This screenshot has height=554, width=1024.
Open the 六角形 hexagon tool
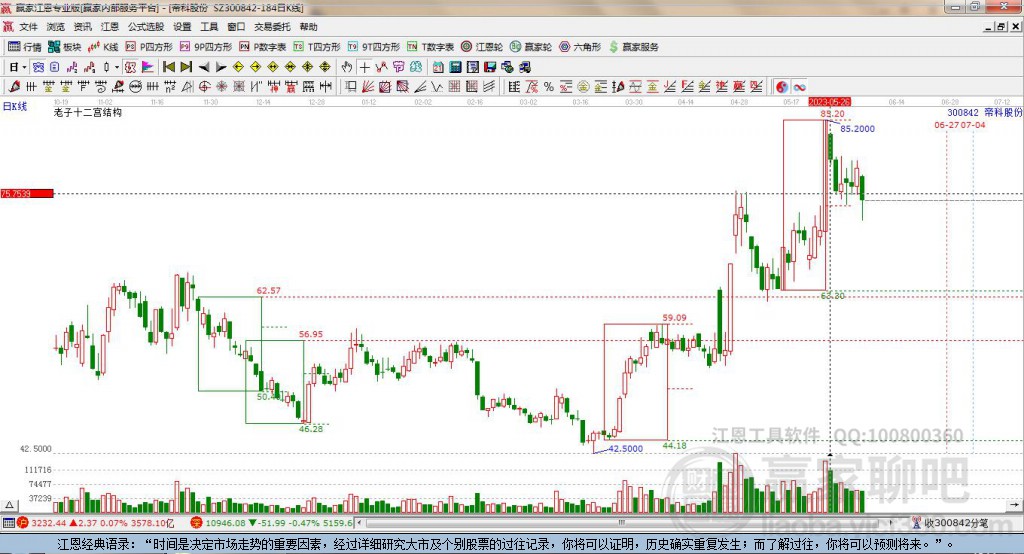580,47
